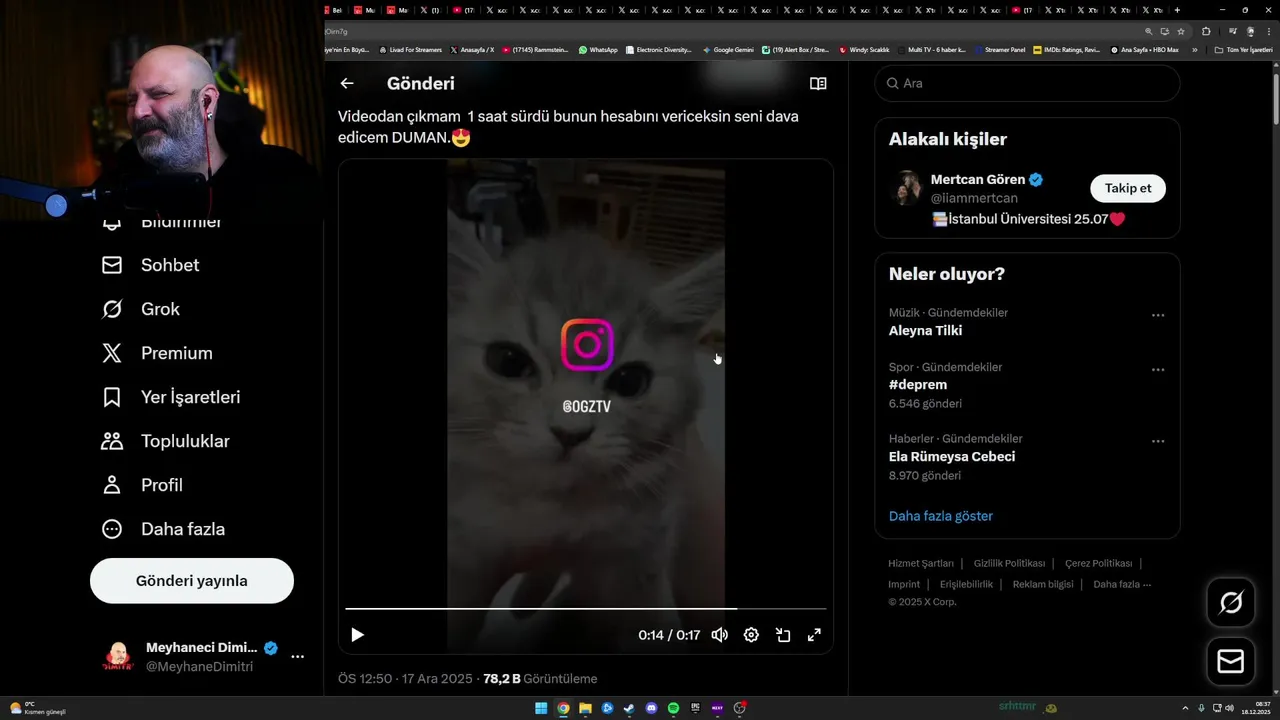Follow Mertcan Gören with Takip et
Screen dimensions: 1280x720
point(1128,188)
